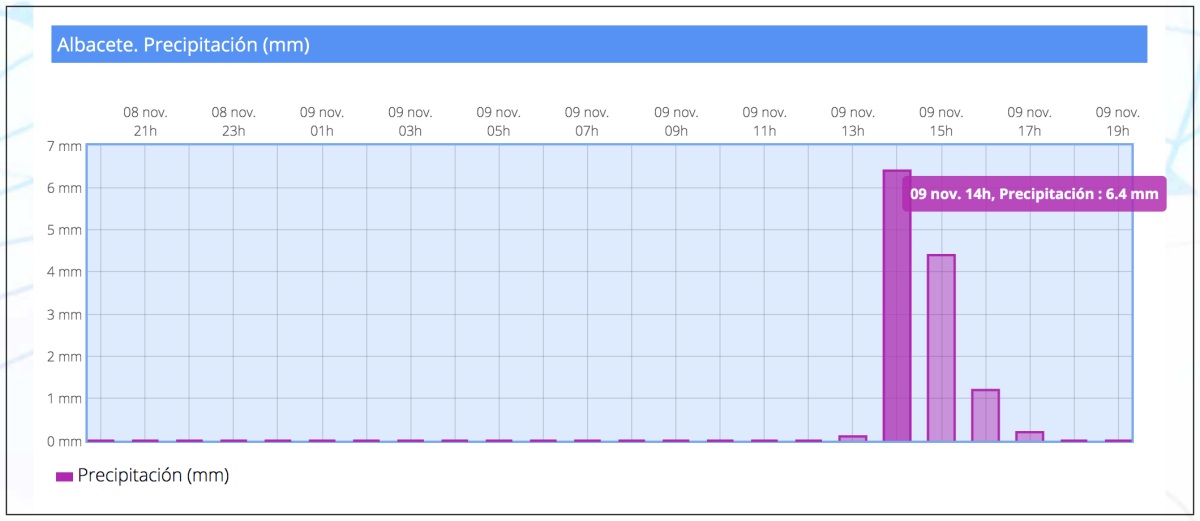Click the 09 nov. 05h axis label
This screenshot has height=521, width=1200.
498,122
